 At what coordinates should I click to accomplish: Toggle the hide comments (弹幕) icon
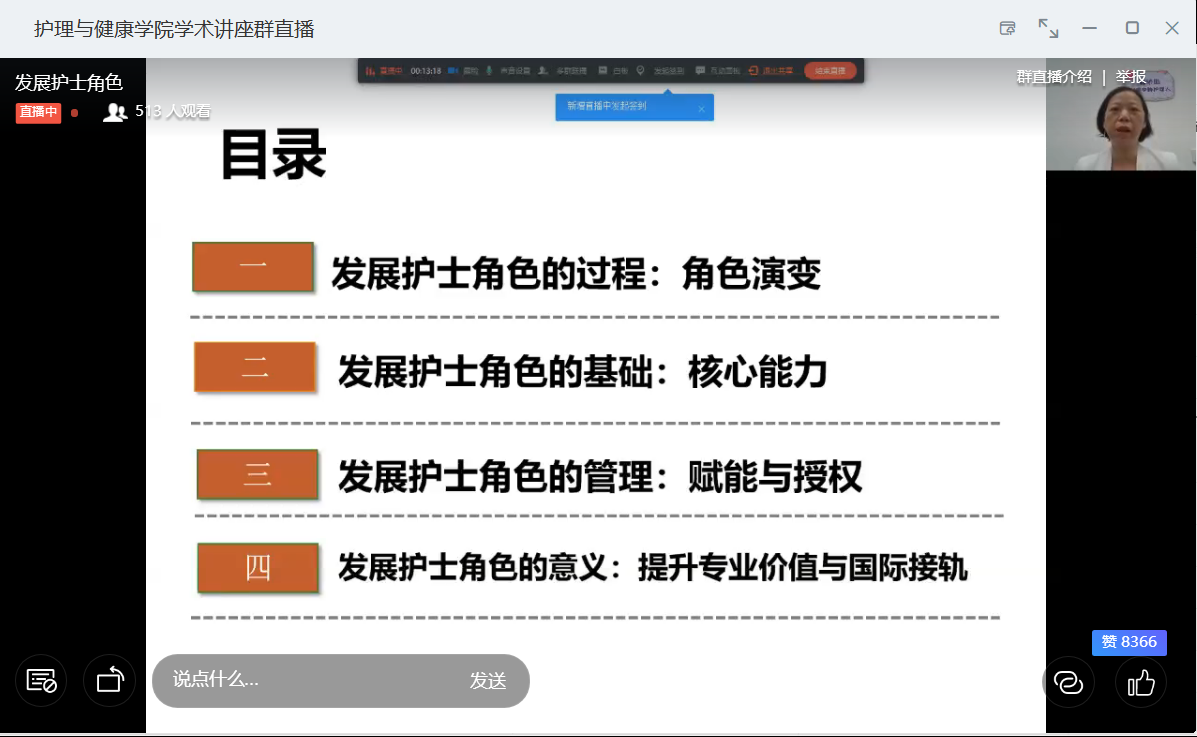point(41,681)
